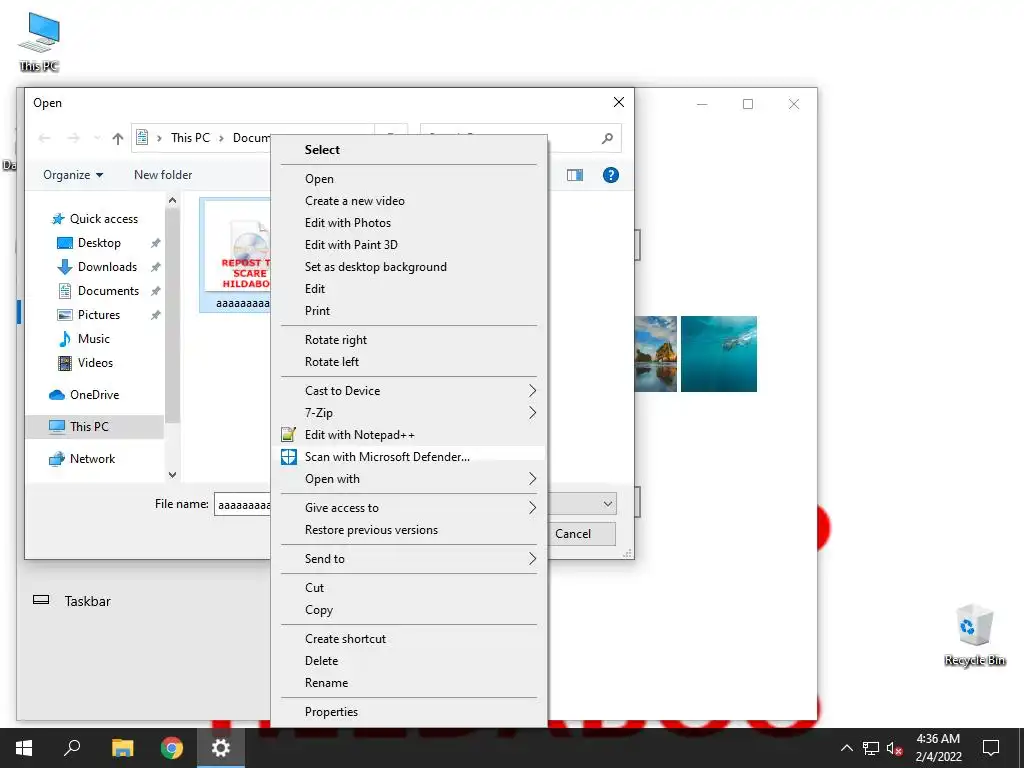The height and width of the screenshot is (768, 1024).
Task: Choose Edit with Paint 3D
Action: tap(411, 245)
